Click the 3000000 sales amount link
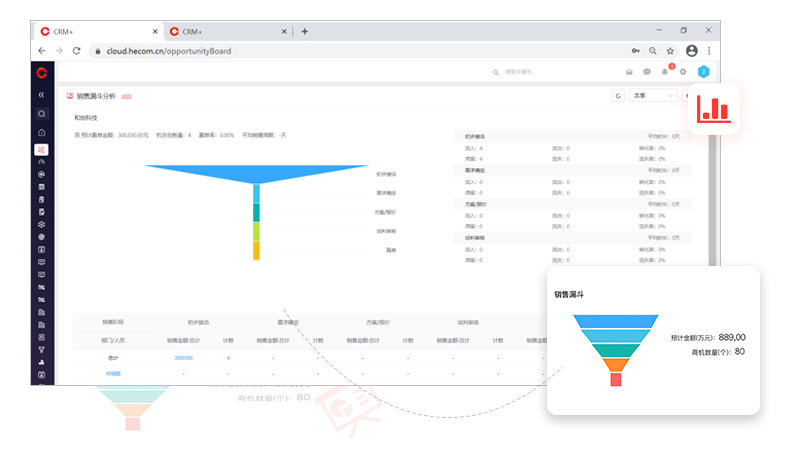The image size is (792, 459). [x=183, y=357]
